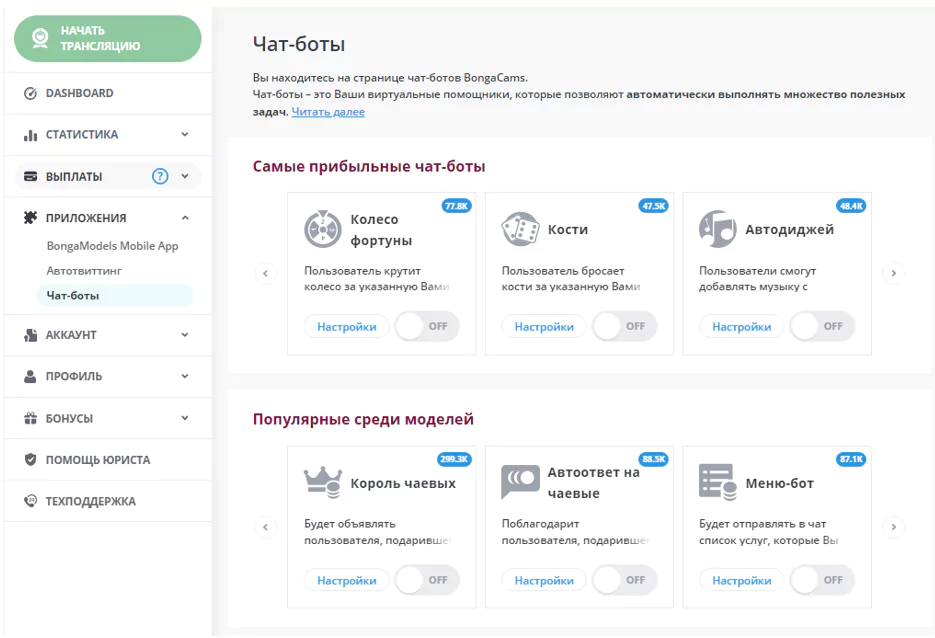Open Настройки for Колесо фортуны
Screen dimensions: 935x638
(346, 327)
